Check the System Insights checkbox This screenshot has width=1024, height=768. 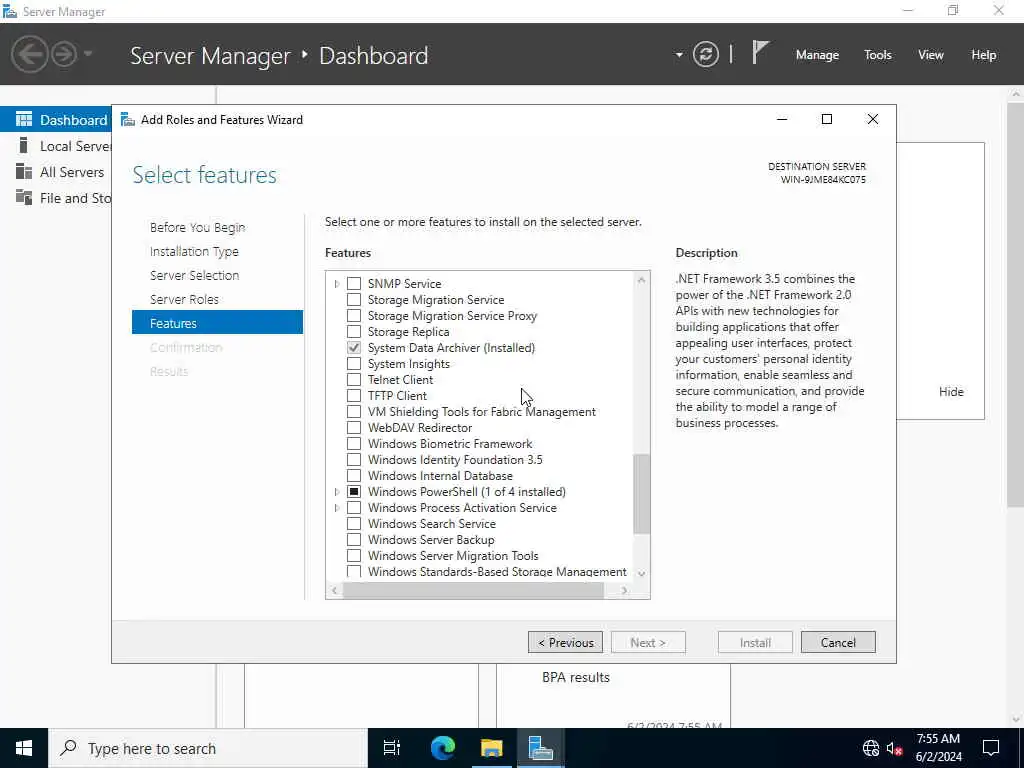354,364
